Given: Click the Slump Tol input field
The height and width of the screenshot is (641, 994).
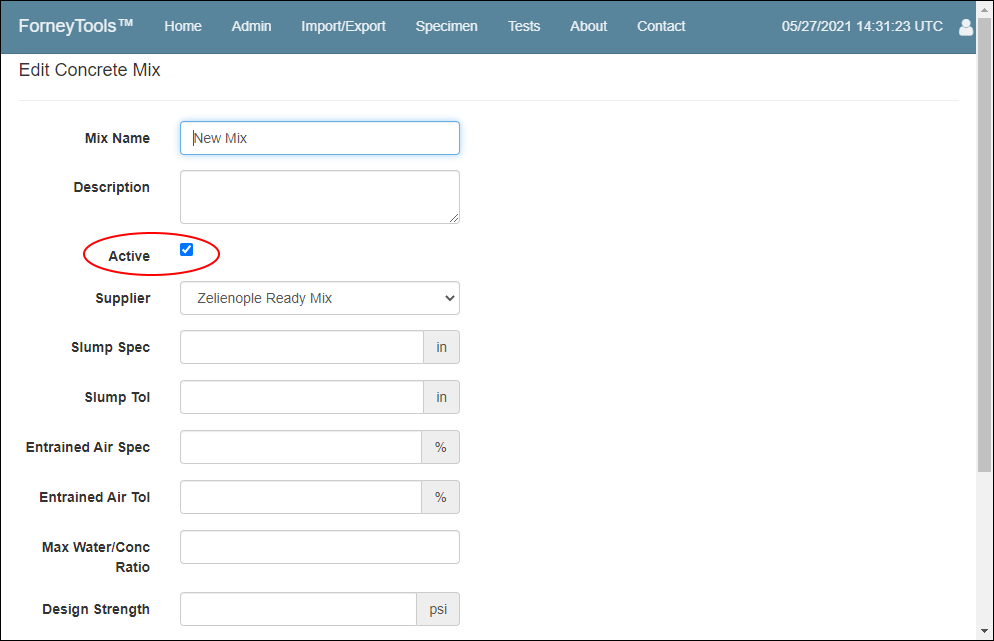Looking at the screenshot, I should coord(302,397).
